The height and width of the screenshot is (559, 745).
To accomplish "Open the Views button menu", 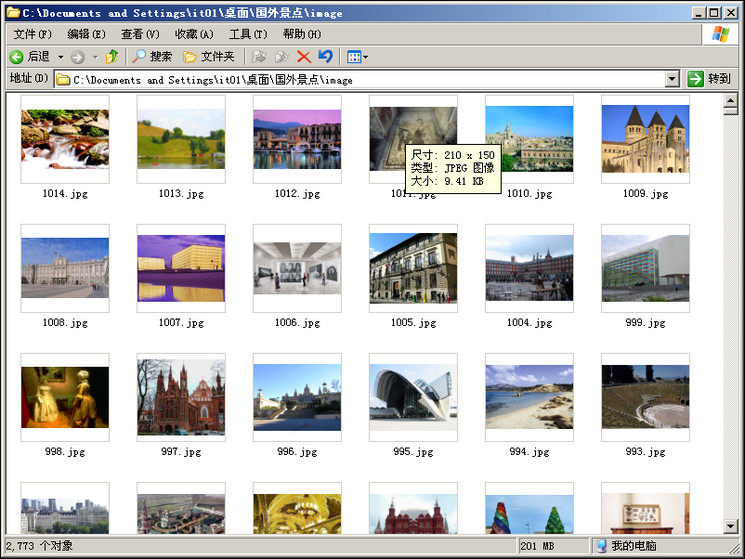I will (357, 57).
